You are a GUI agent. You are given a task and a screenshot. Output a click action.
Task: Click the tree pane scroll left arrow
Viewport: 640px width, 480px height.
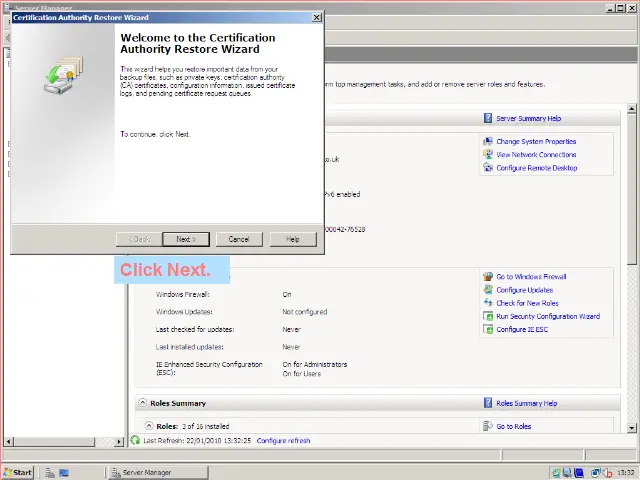tap(8, 441)
